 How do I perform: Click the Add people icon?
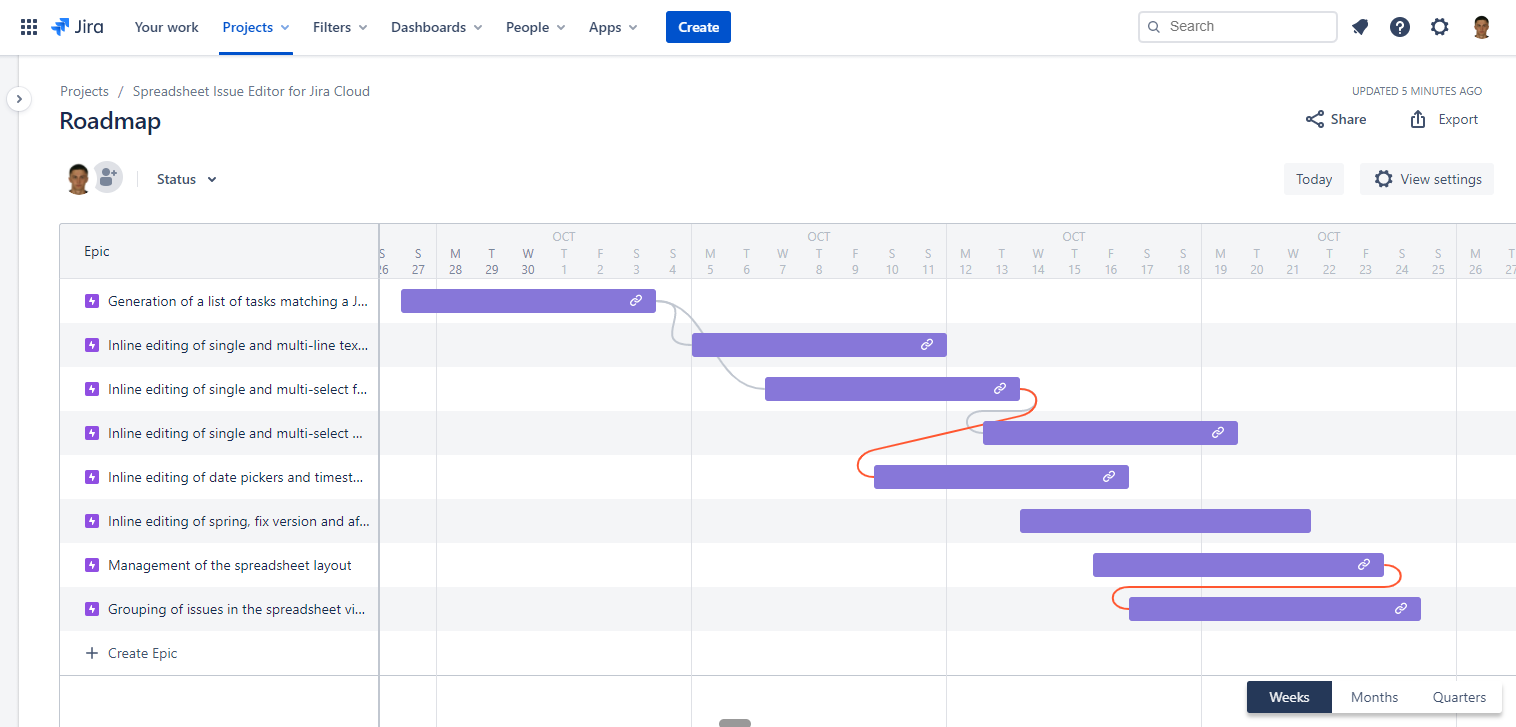tap(107, 178)
